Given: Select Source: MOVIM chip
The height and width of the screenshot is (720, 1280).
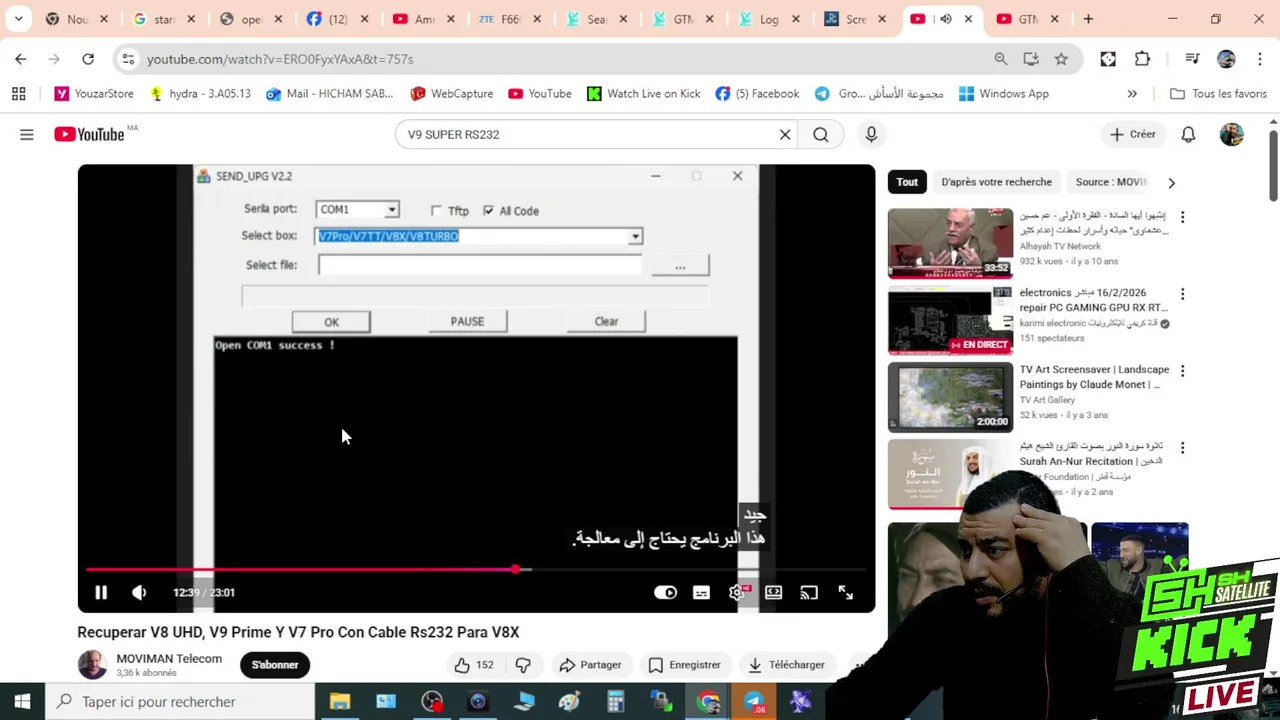Looking at the screenshot, I should 1110,182.
